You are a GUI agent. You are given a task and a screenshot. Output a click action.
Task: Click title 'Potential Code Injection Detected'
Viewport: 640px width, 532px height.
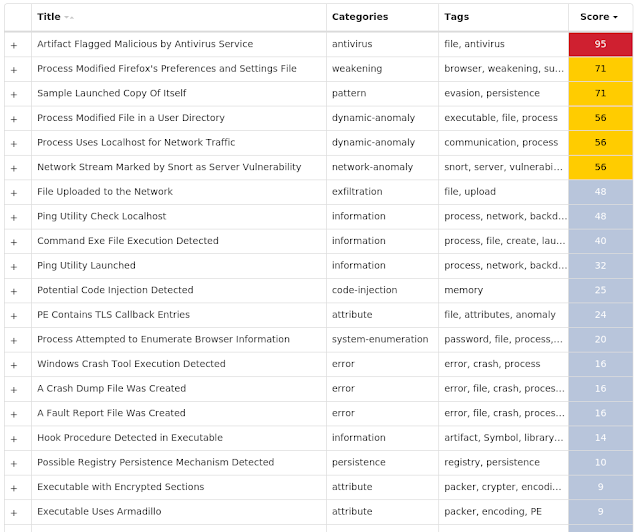[115, 290]
